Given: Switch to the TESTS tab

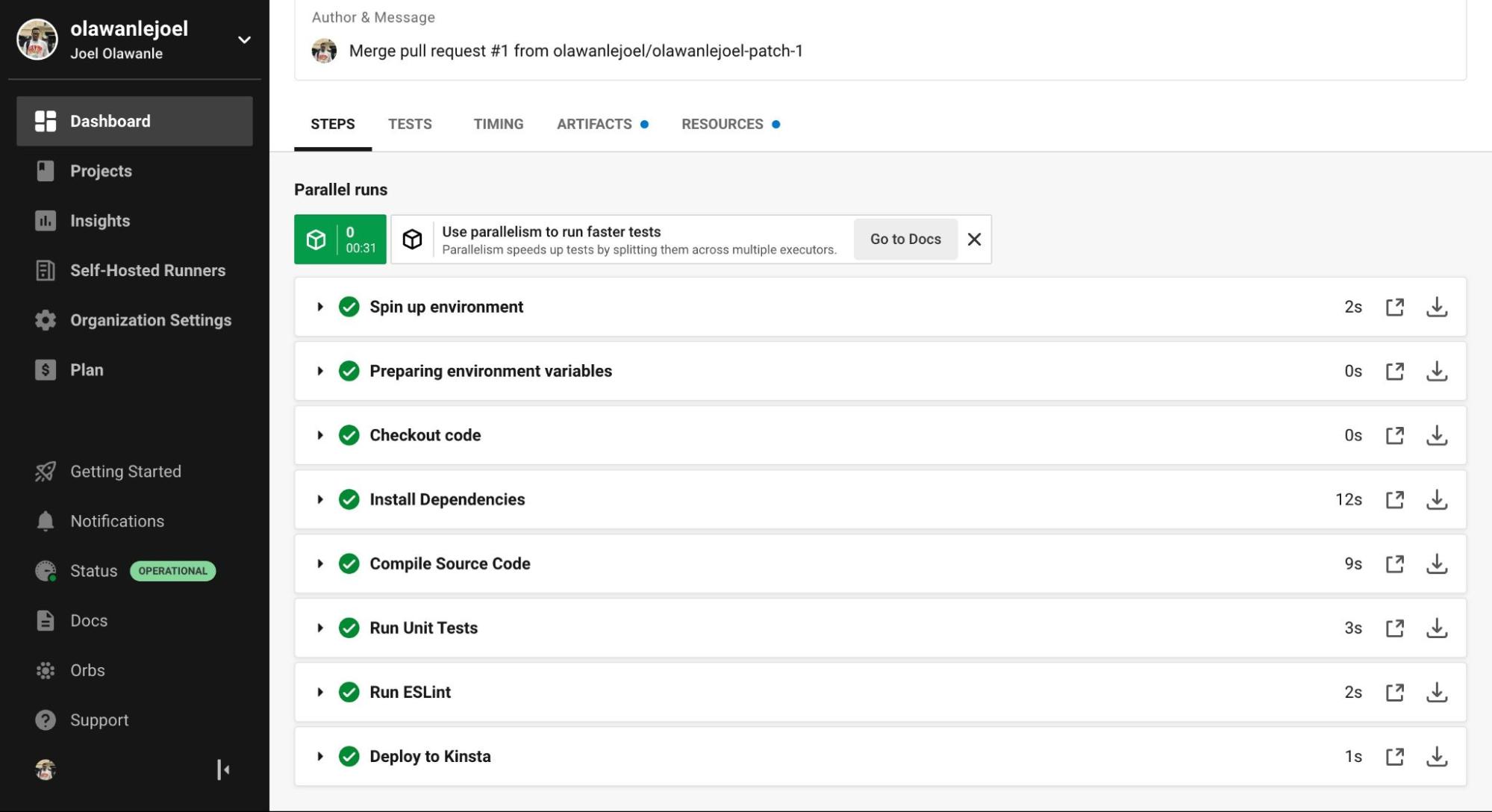Looking at the screenshot, I should 410,124.
